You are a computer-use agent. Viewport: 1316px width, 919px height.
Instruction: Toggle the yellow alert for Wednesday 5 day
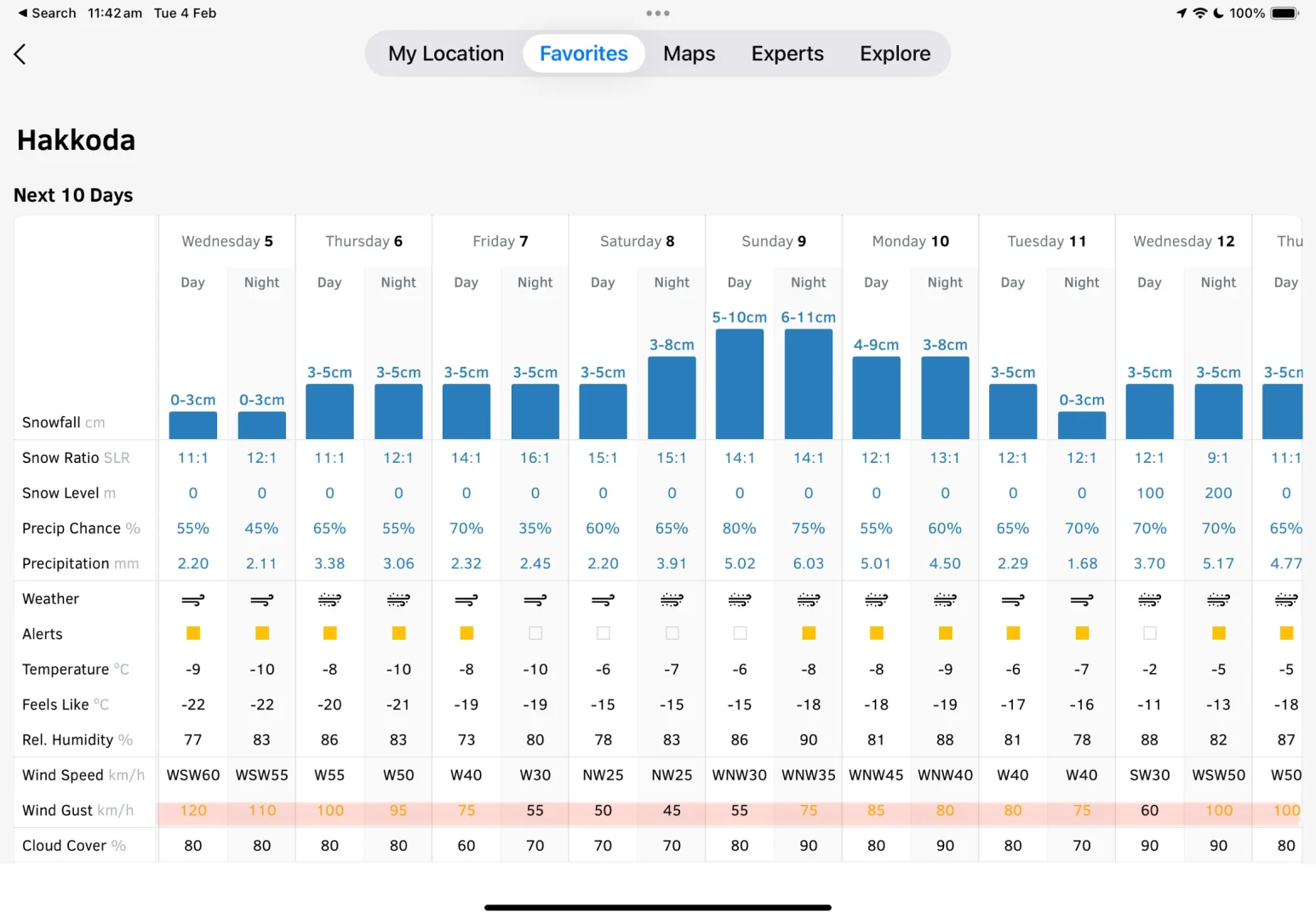192,633
